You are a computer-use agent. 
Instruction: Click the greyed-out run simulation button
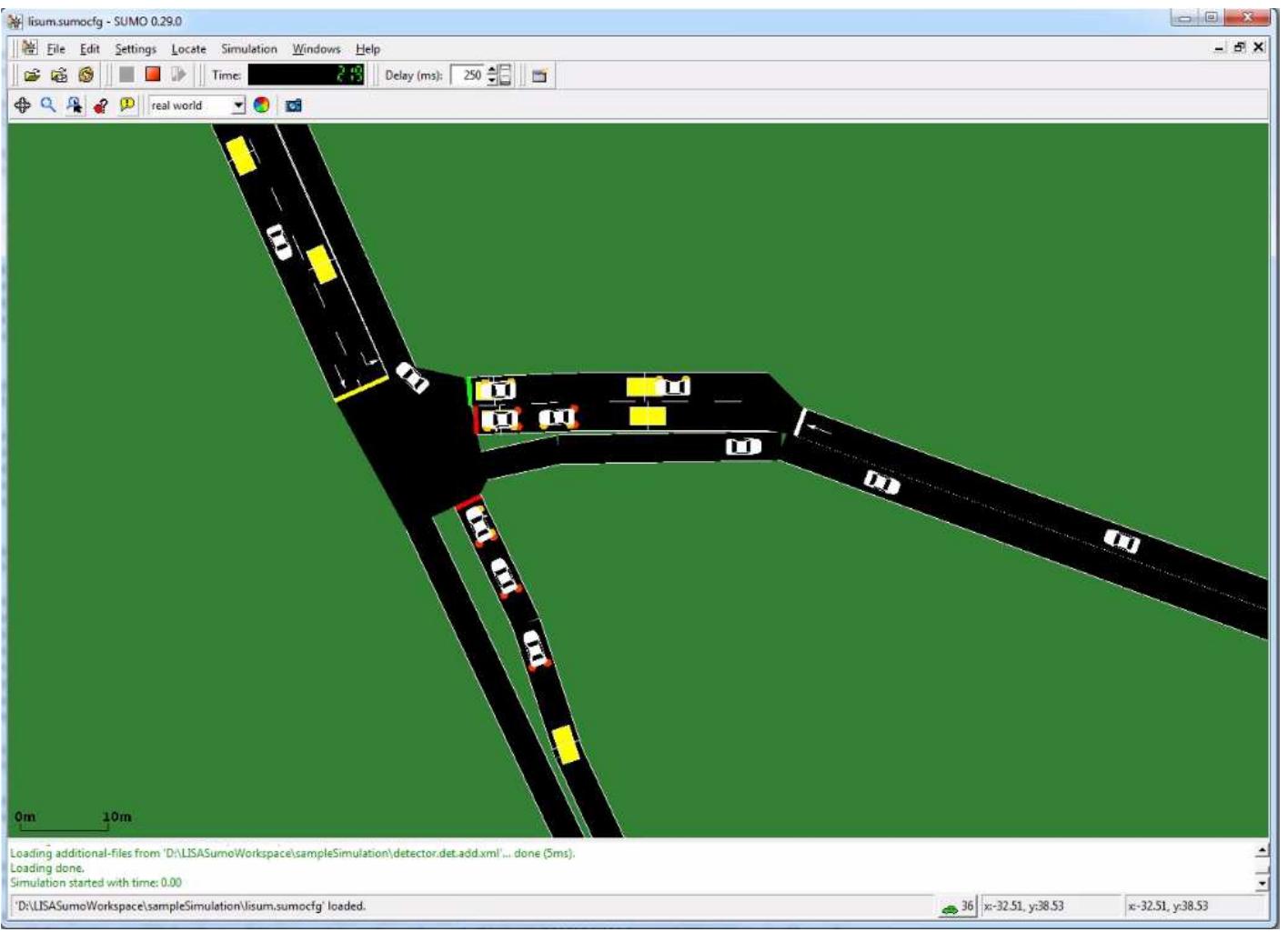(x=126, y=75)
